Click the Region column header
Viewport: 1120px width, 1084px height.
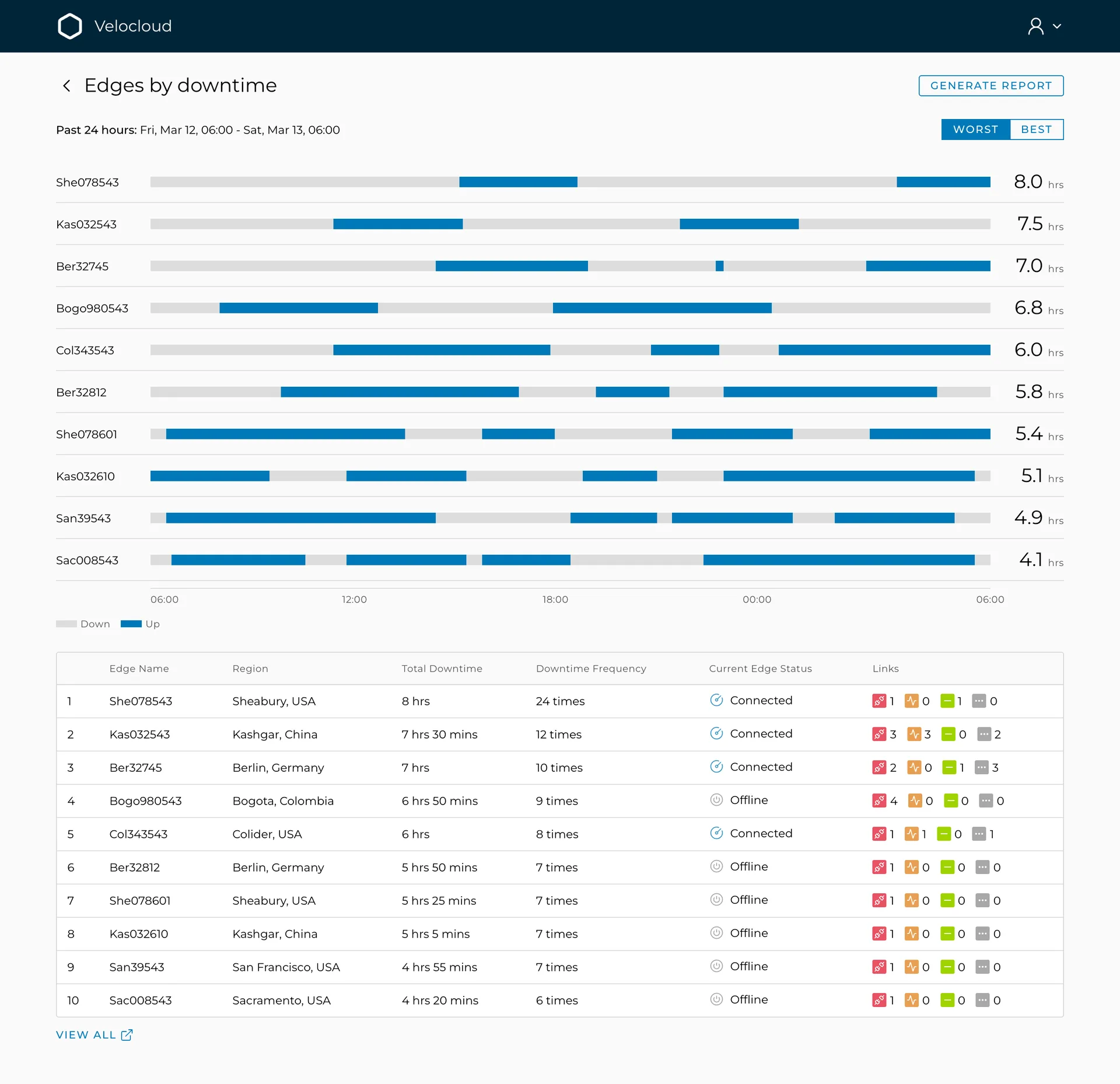[250, 669]
